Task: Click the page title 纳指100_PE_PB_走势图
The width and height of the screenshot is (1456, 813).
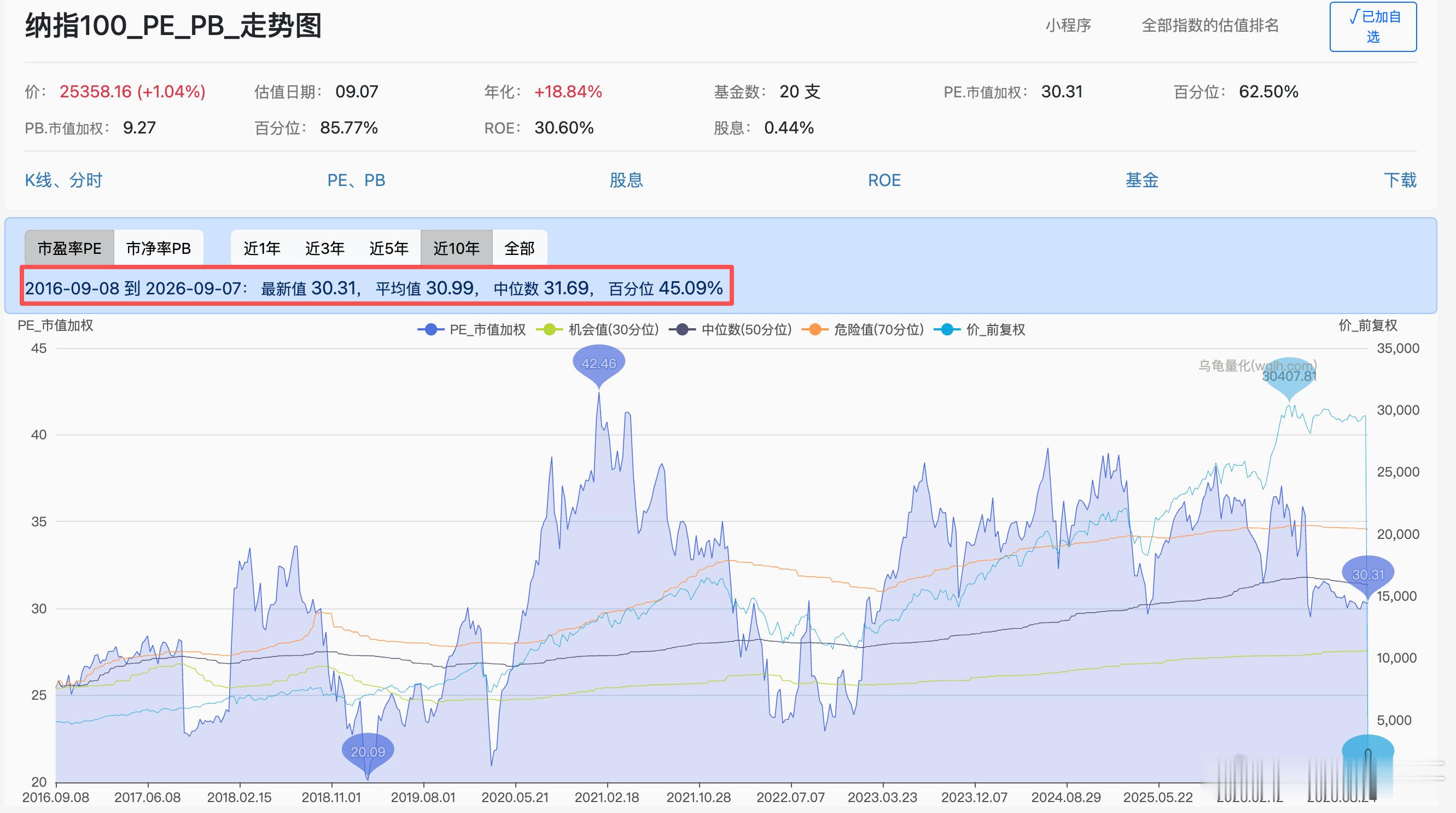Action: click(173, 26)
